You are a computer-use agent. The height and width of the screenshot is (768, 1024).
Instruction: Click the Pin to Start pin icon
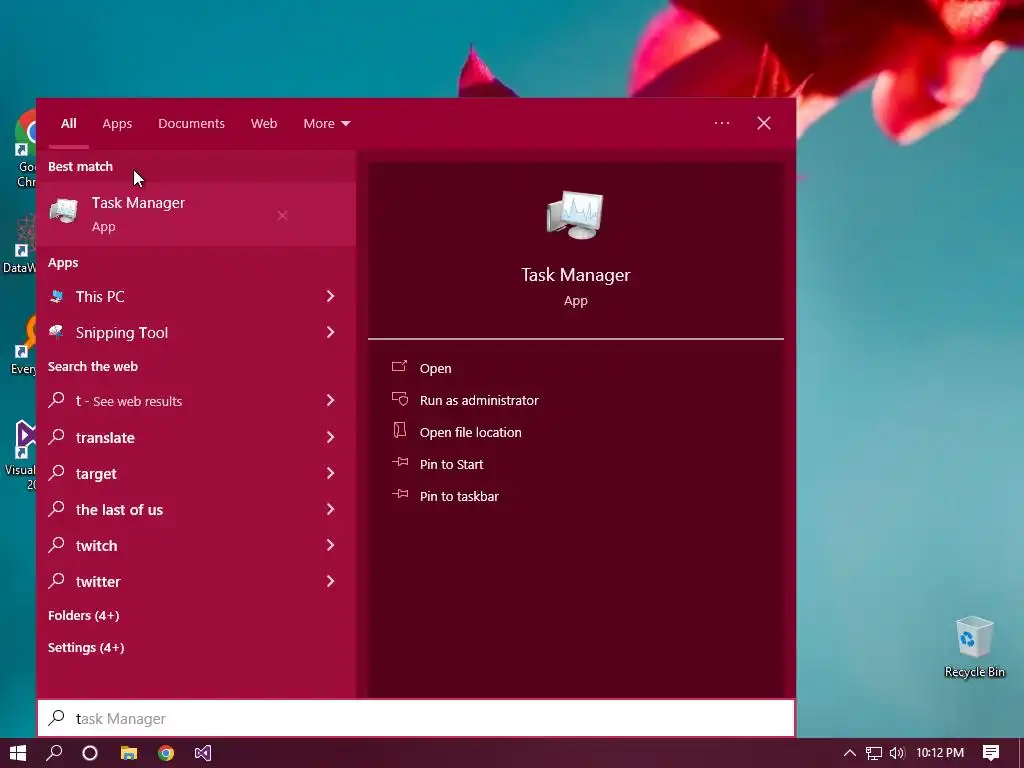click(x=400, y=462)
